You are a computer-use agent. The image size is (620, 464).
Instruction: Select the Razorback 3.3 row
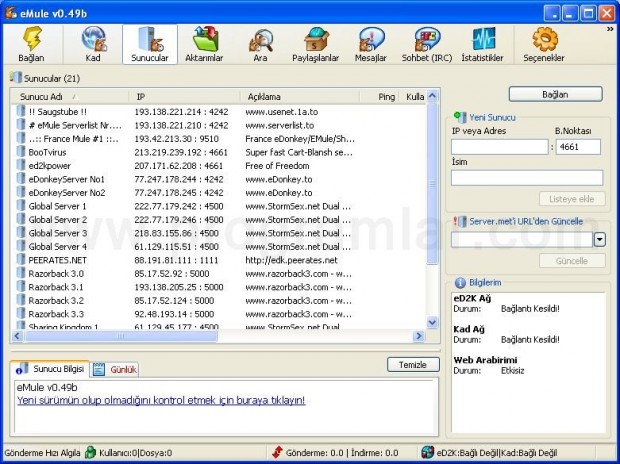coord(219,314)
